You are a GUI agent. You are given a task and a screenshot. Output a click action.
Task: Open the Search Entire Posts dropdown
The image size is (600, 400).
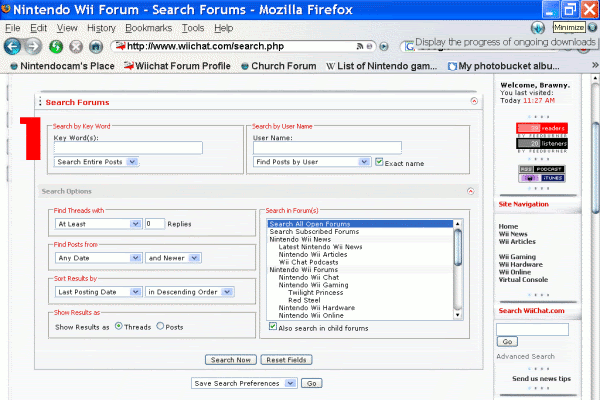click(x=96, y=162)
